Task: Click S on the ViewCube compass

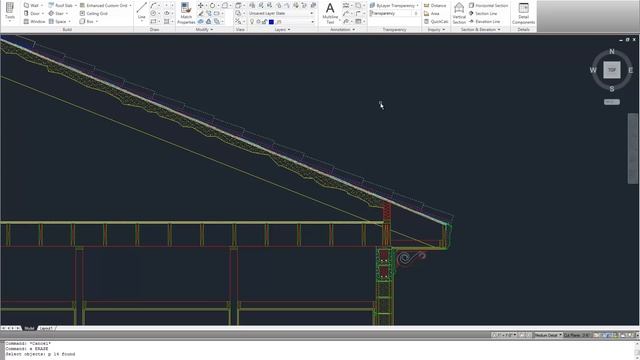Action: [611, 89]
